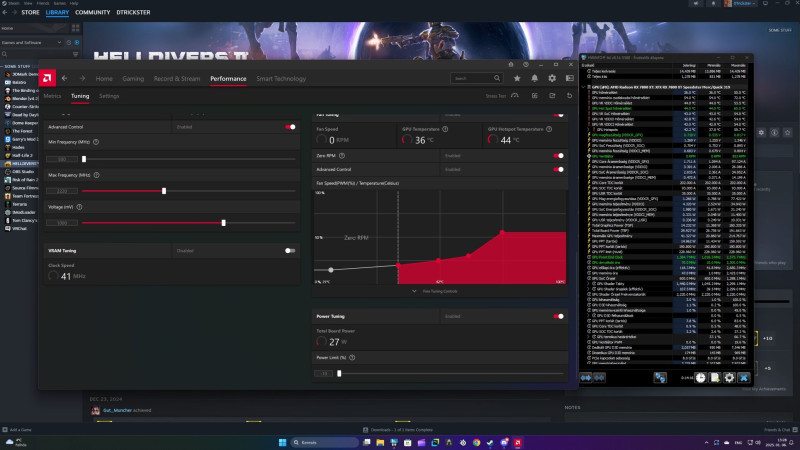Toggle Zero RPM switch
The height and width of the screenshot is (450, 800).
[559, 156]
